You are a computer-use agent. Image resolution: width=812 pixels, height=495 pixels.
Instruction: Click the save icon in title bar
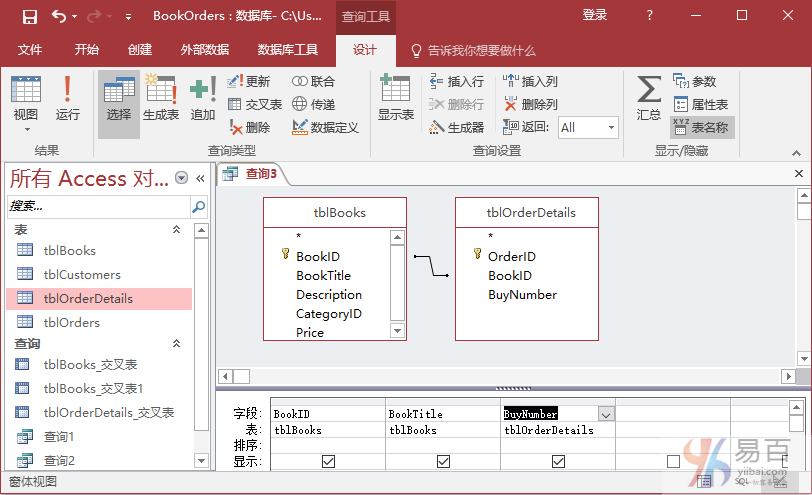click(x=30, y=16)
